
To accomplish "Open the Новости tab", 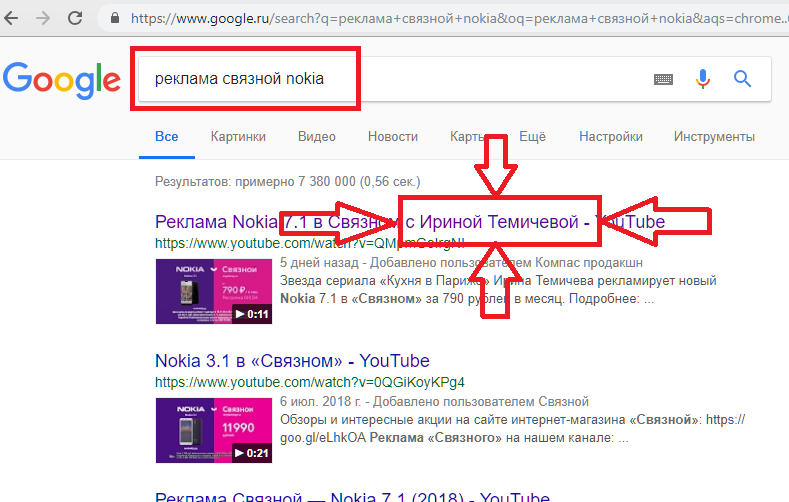I will click(x=392, y=136).
